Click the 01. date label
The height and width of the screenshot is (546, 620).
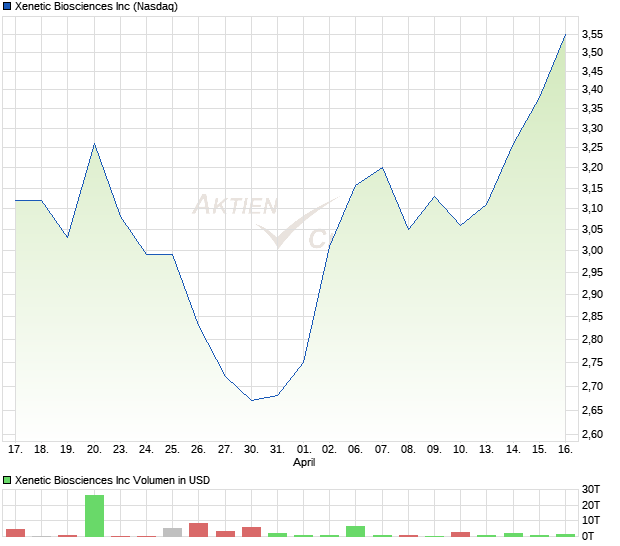[304, 450]
